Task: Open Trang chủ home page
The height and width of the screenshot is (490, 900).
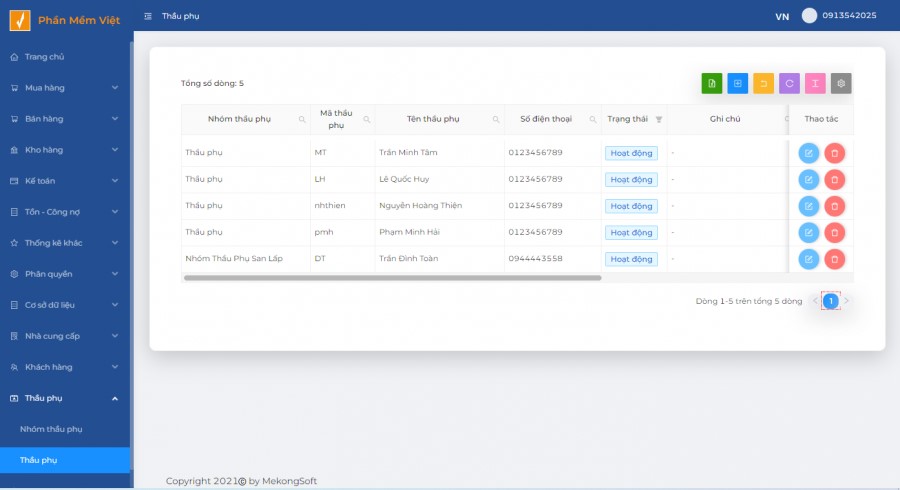Action: pyautogui.click(x=65, y=57)
